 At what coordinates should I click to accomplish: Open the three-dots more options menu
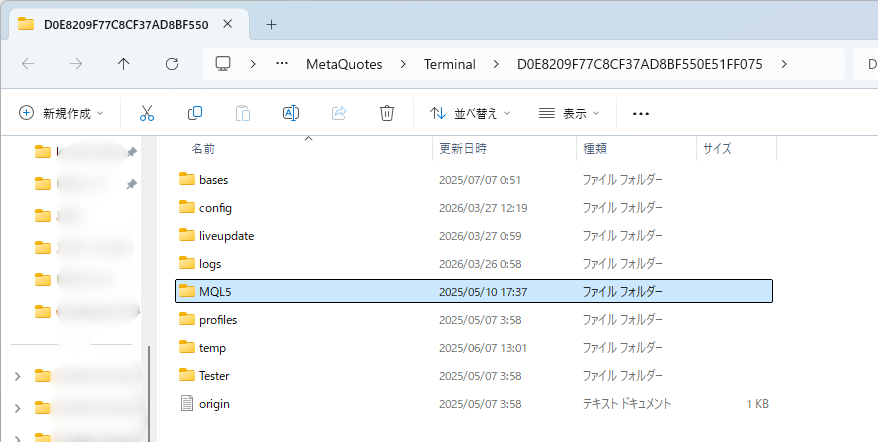click(641, 114)
